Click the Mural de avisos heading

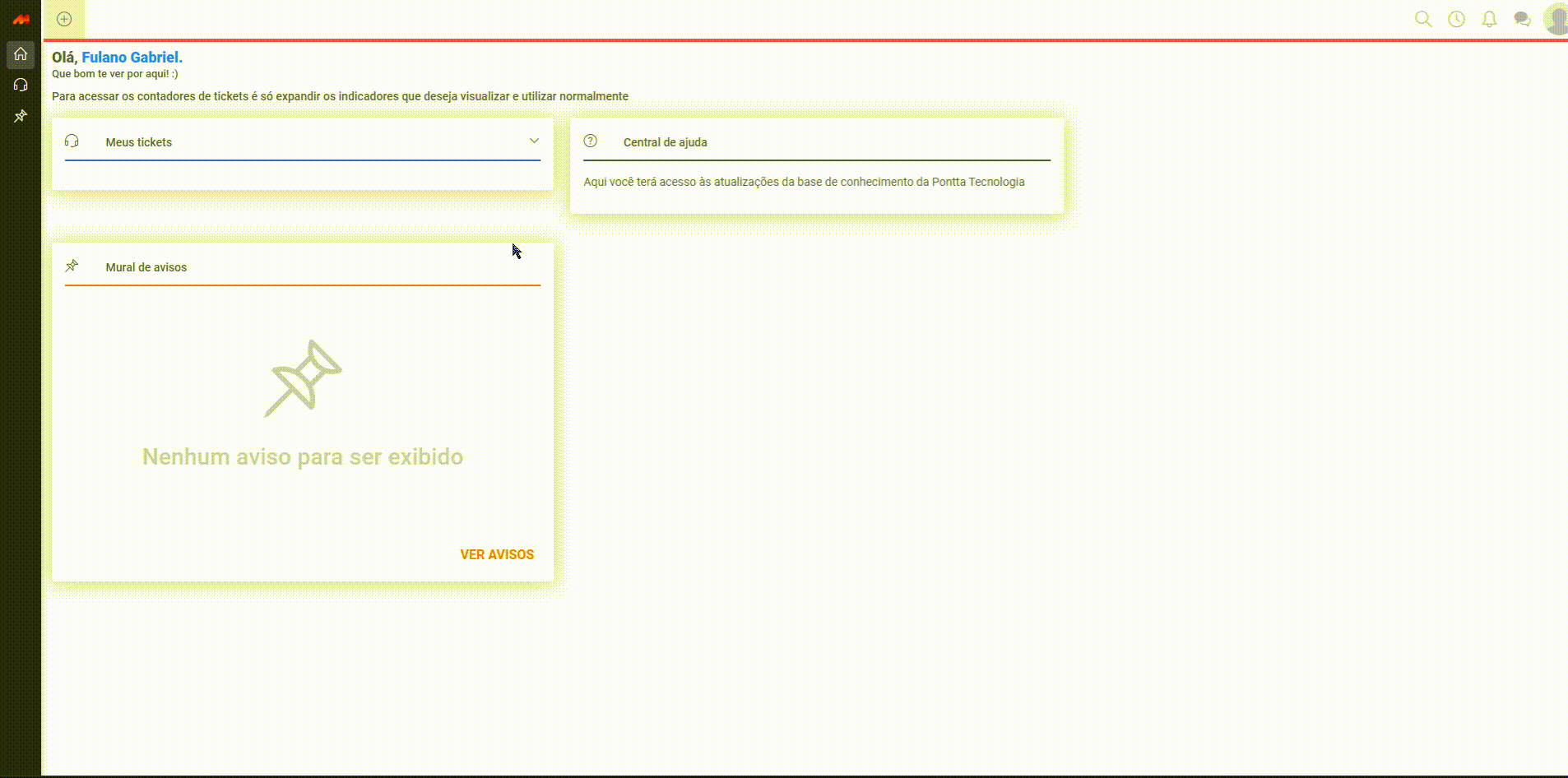pyautogui.click(x=146, y=267)
